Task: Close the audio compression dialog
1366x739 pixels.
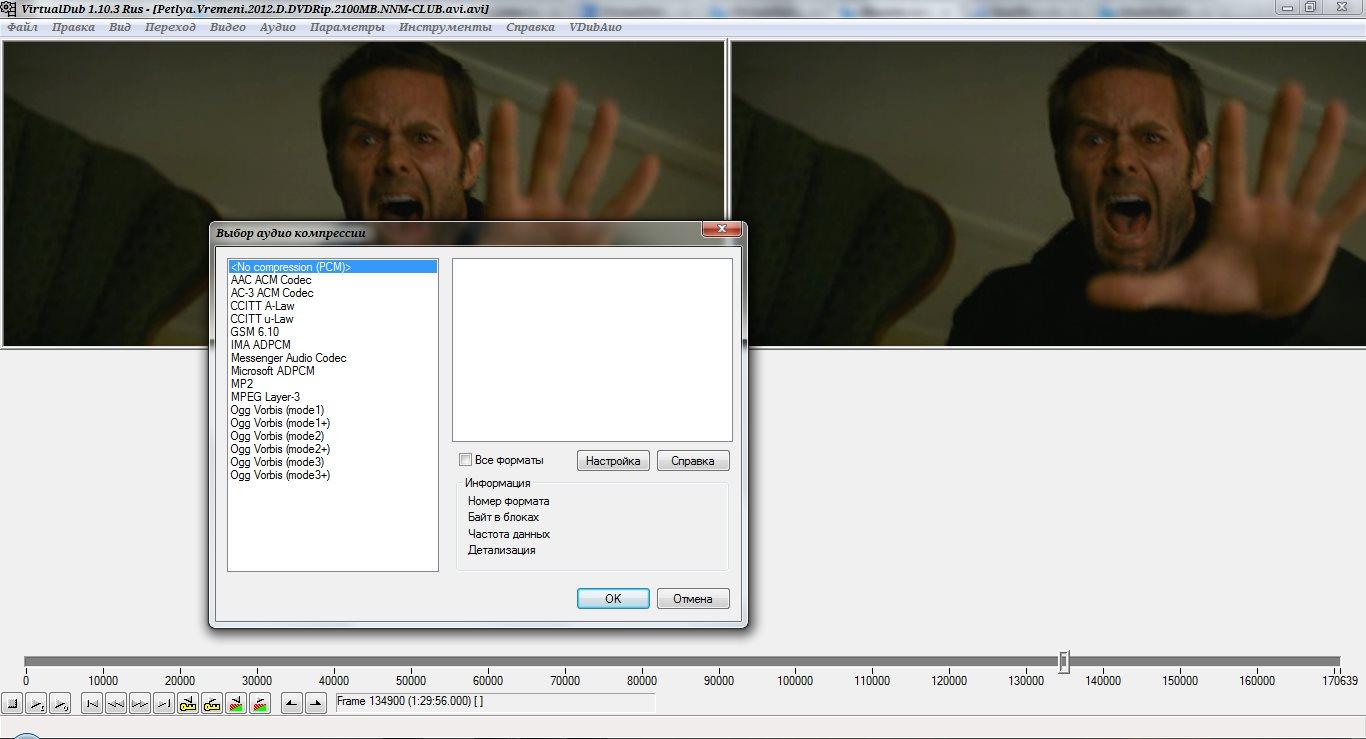Action: pyautogui.click(x=721, y=230)
